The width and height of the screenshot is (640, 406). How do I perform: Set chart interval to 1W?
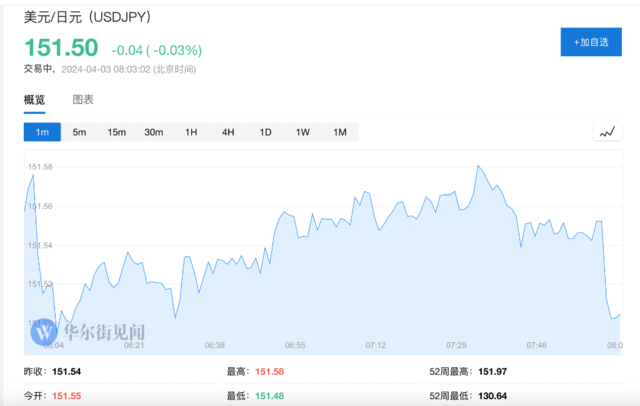click(302, 132)
